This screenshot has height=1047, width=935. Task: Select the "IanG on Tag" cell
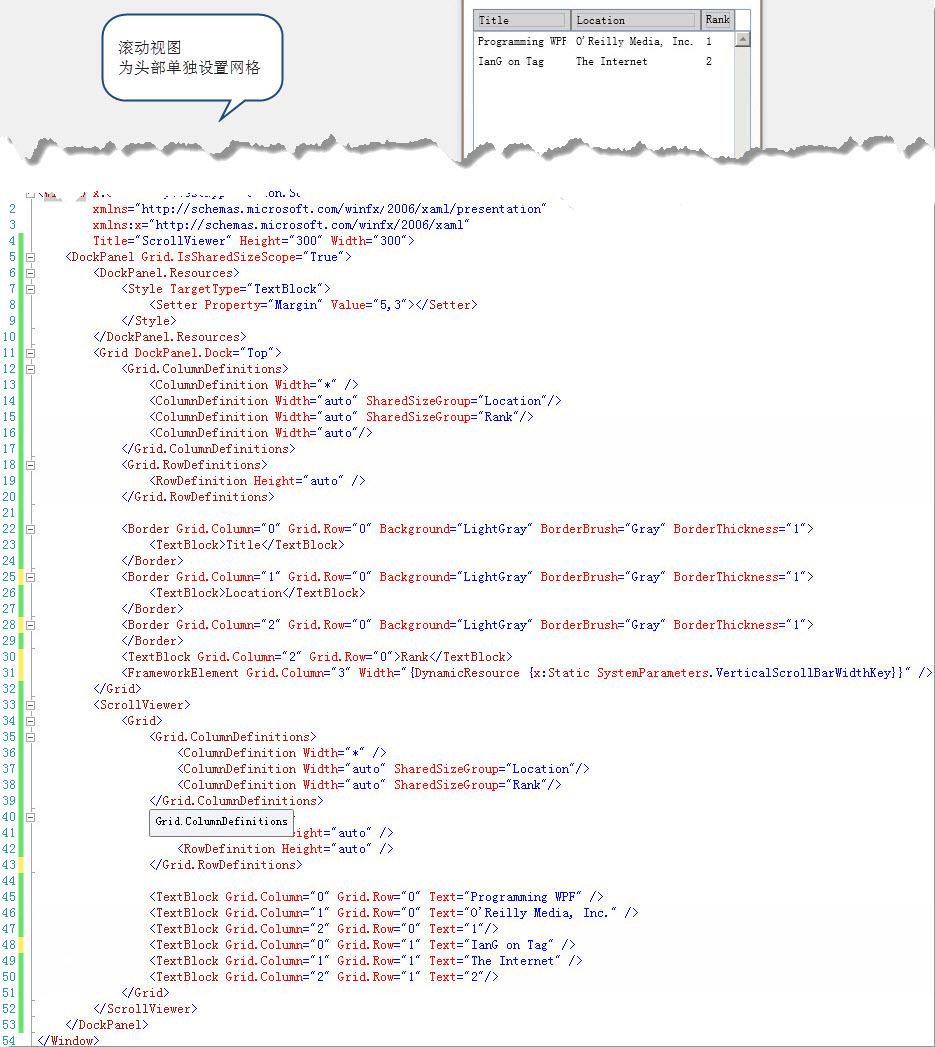(510, 61)
